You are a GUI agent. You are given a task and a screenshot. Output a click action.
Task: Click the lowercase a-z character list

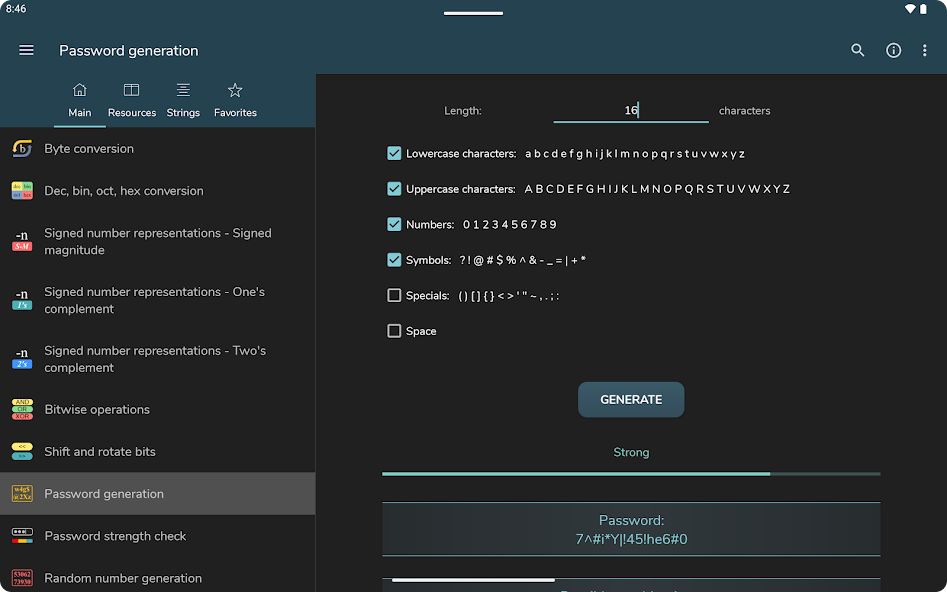[635, 153]
